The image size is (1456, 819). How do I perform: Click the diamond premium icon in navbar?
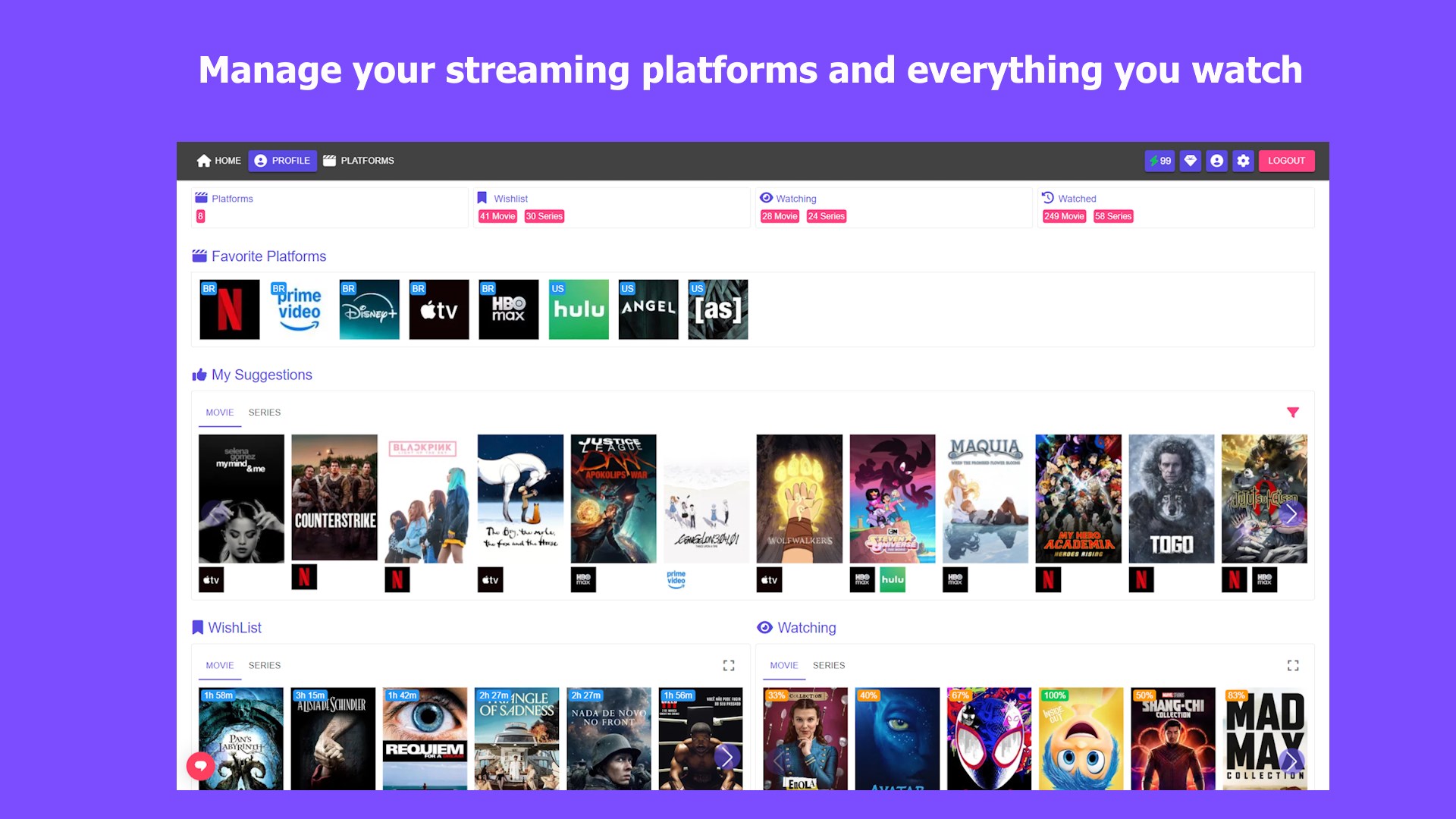click(1191, 161)
